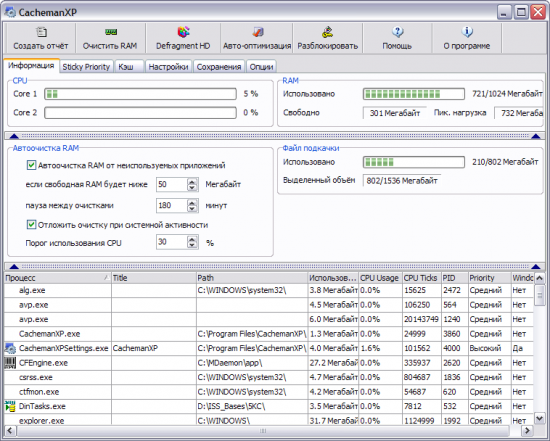Click the Файл подкачки Использовано progress bar
Viewport: 550px width, 441px height.
click(x=414, y=162)
